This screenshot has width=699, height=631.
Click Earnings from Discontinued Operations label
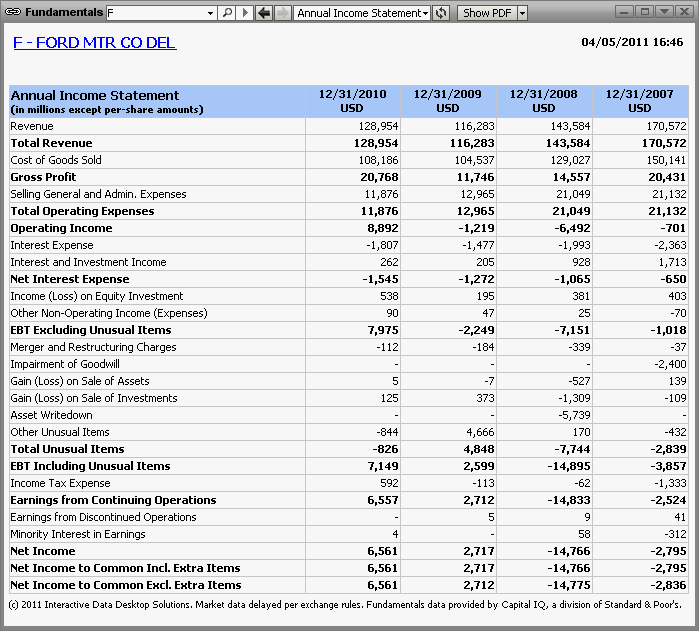click(103, 517)
